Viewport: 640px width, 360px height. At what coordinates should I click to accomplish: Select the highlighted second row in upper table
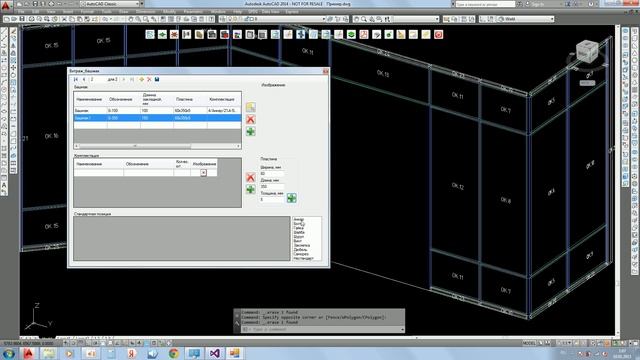point(158,118)
